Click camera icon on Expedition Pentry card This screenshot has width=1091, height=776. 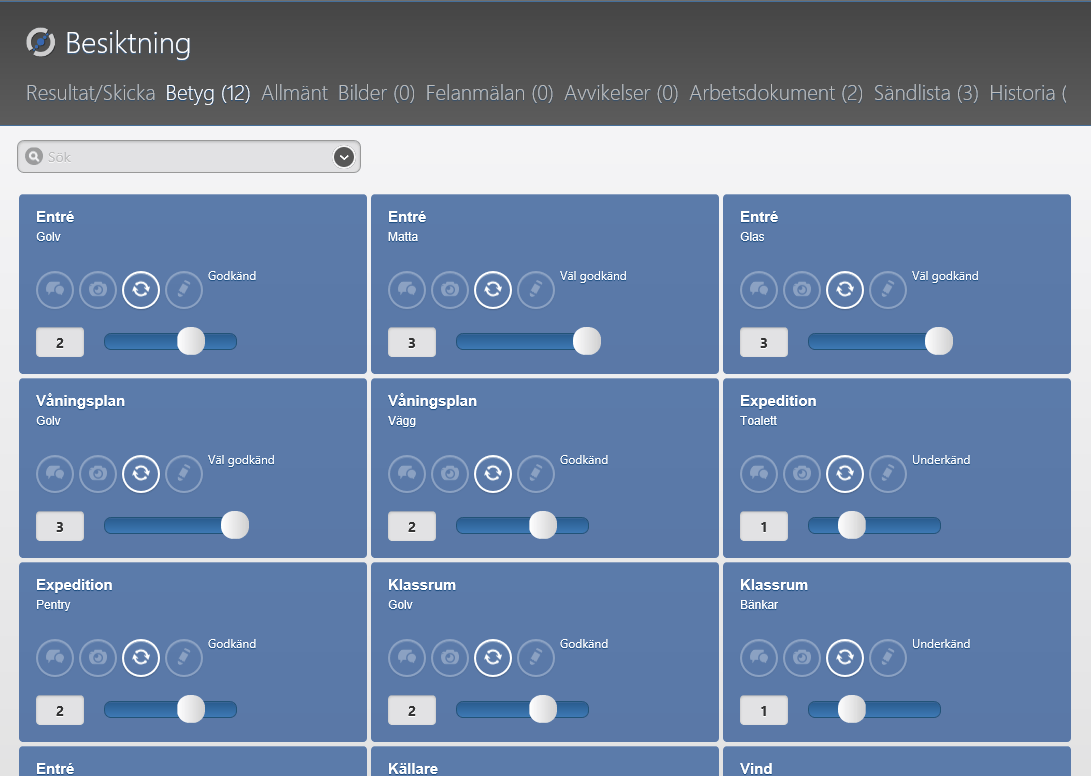coord(98,658)
